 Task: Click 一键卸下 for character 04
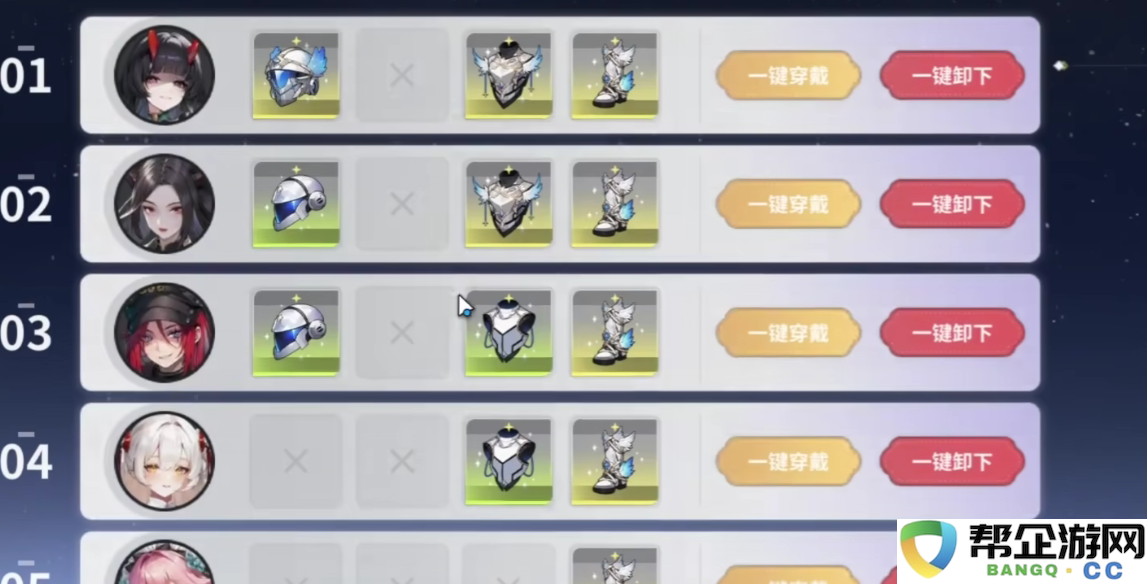pyautogui.click(x=952, y=462)
